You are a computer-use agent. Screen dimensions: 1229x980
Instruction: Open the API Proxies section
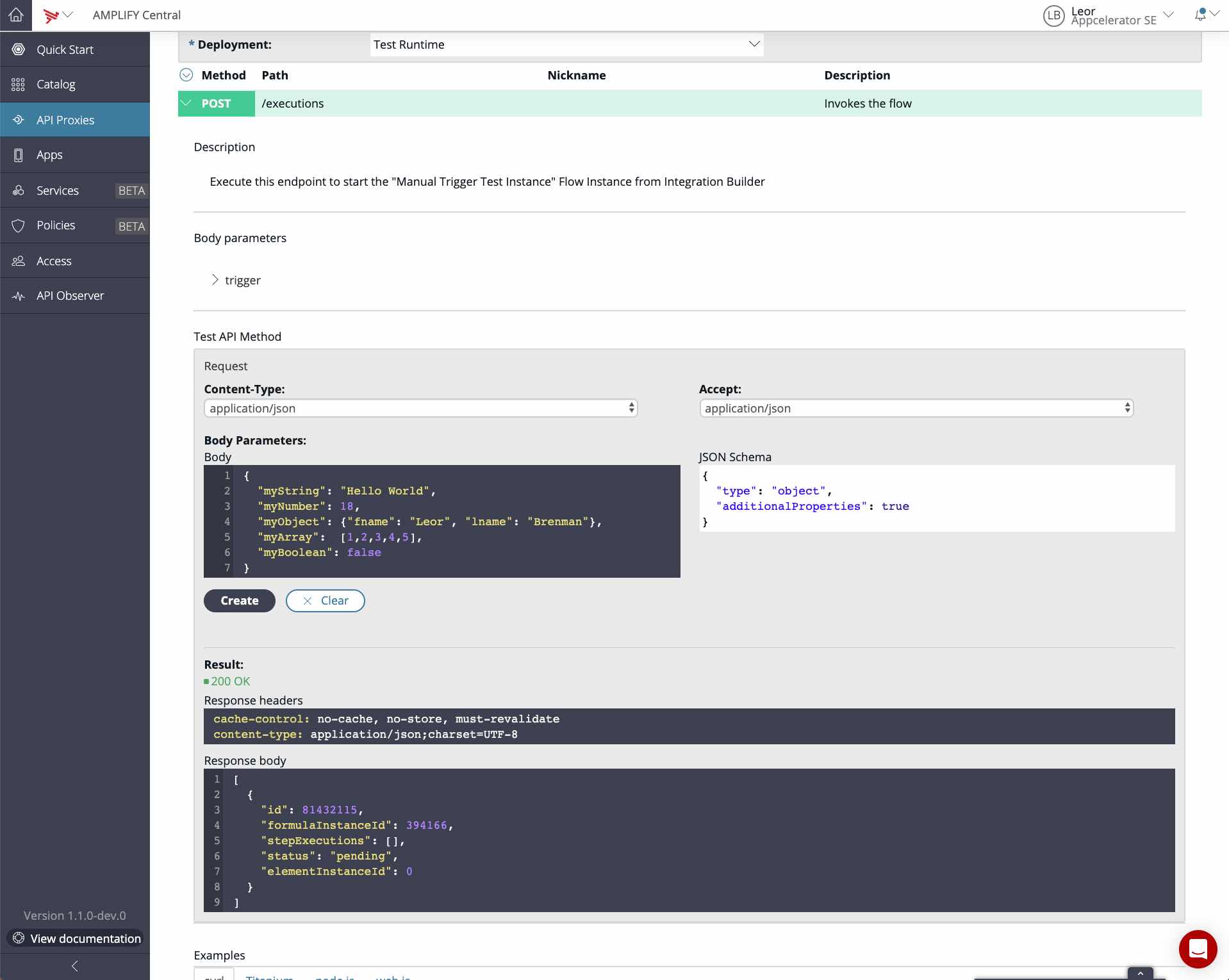pyautogui.click(x=65, y=120)
